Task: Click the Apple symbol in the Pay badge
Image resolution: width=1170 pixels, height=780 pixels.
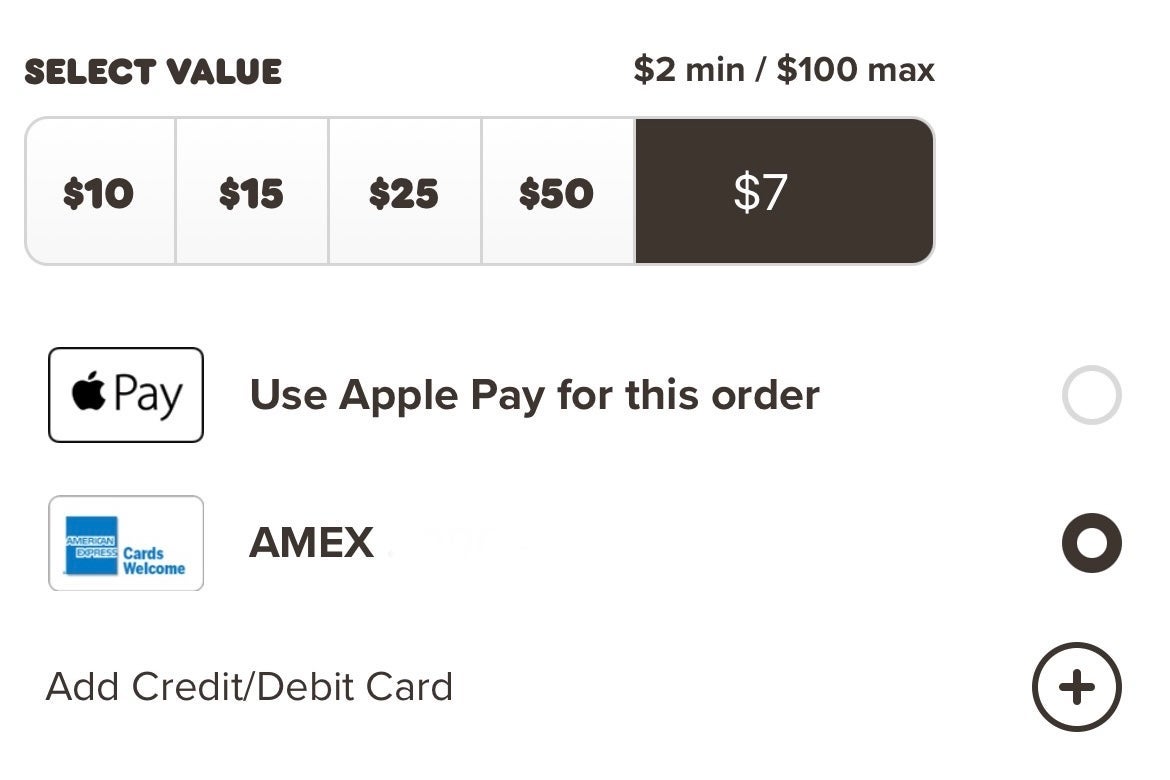Action: 89,393
